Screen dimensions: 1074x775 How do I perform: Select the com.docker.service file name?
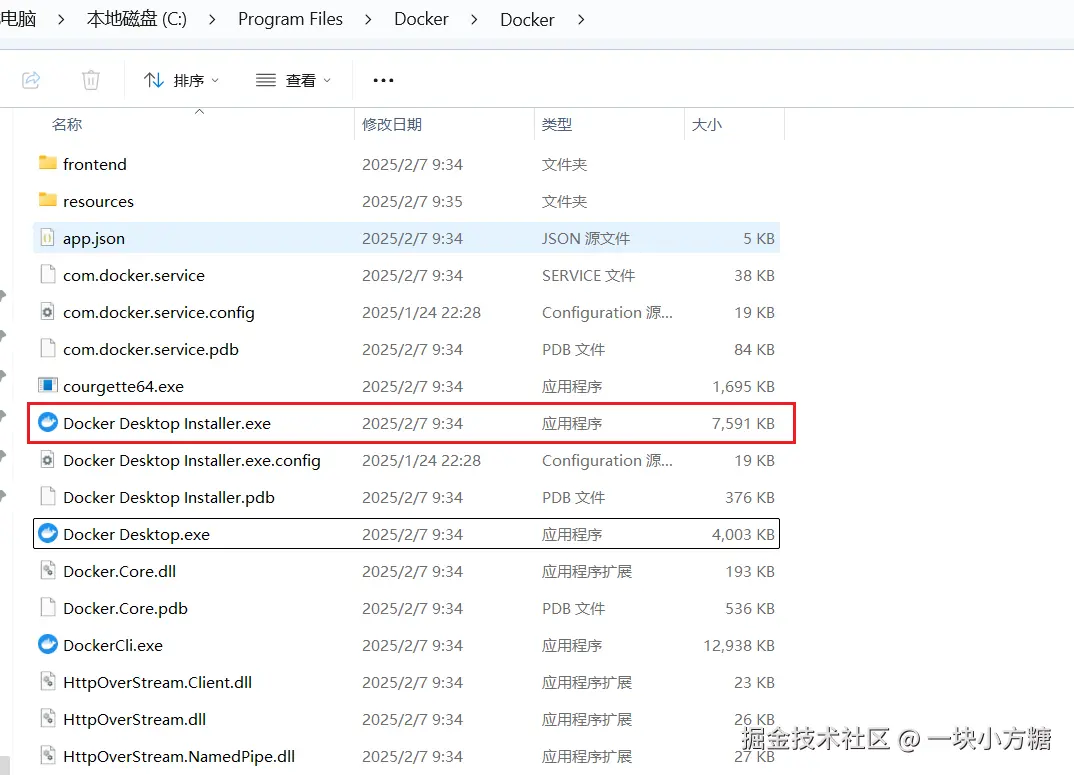pyautogui.click(x=134, y=275)
